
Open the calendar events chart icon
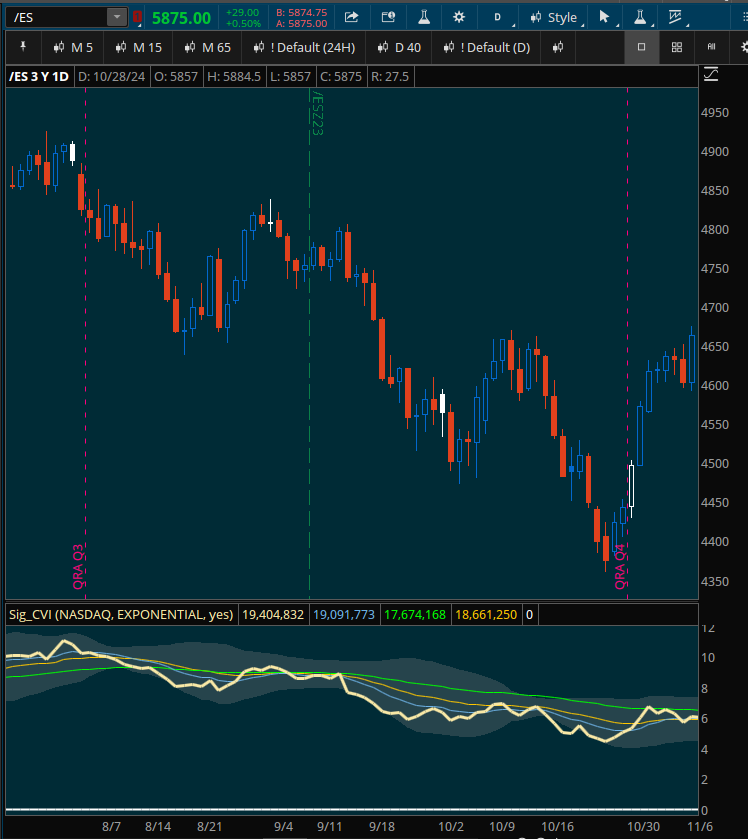[388, 17]
